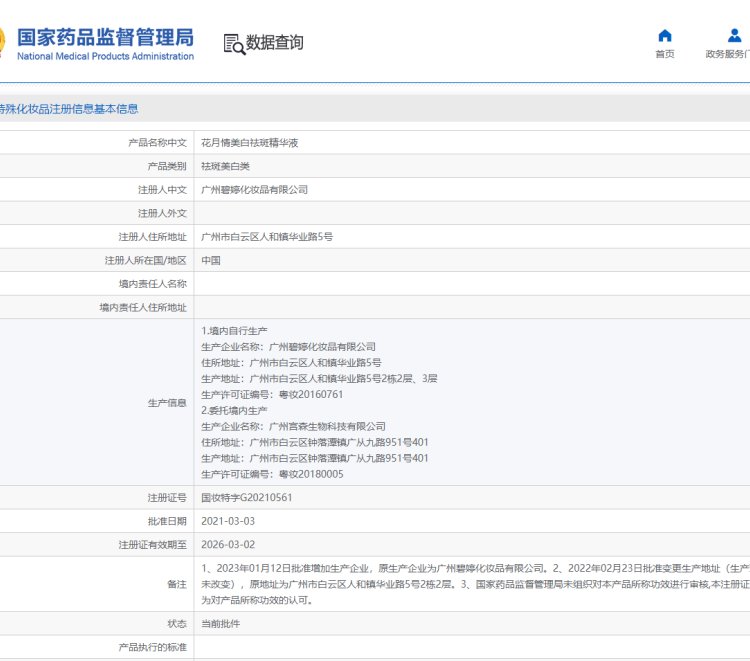Click the section header 特殊化妆品注册信息基本信息
750x661 pixels.
tap(69, 109)
